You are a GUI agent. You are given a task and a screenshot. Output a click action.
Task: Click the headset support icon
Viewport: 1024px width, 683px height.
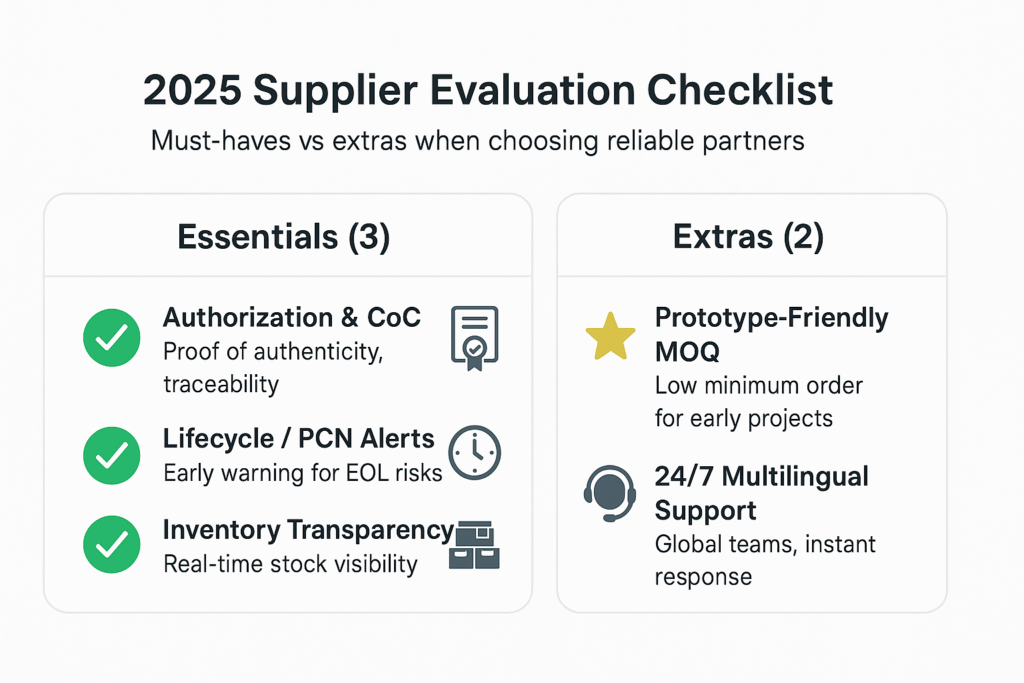pos(610,494)
